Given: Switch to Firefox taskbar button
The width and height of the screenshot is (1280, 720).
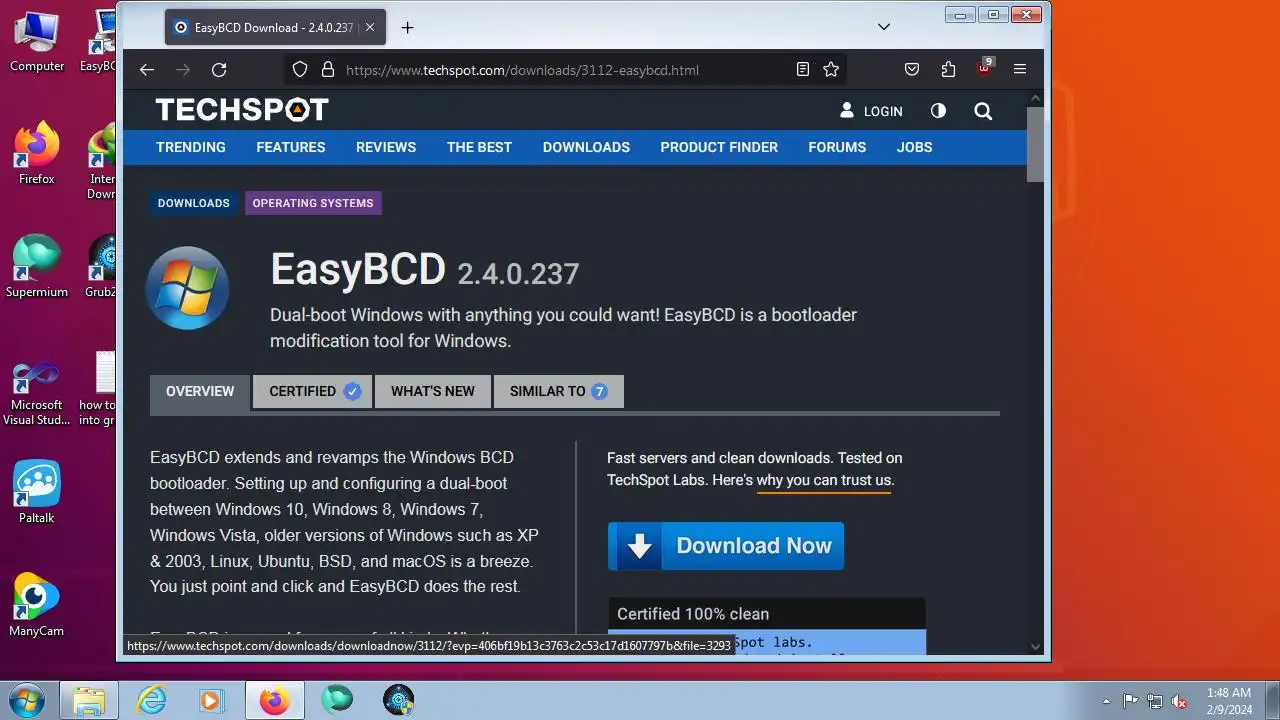Looking at the screenshot, I should click(x=274, y=700).
